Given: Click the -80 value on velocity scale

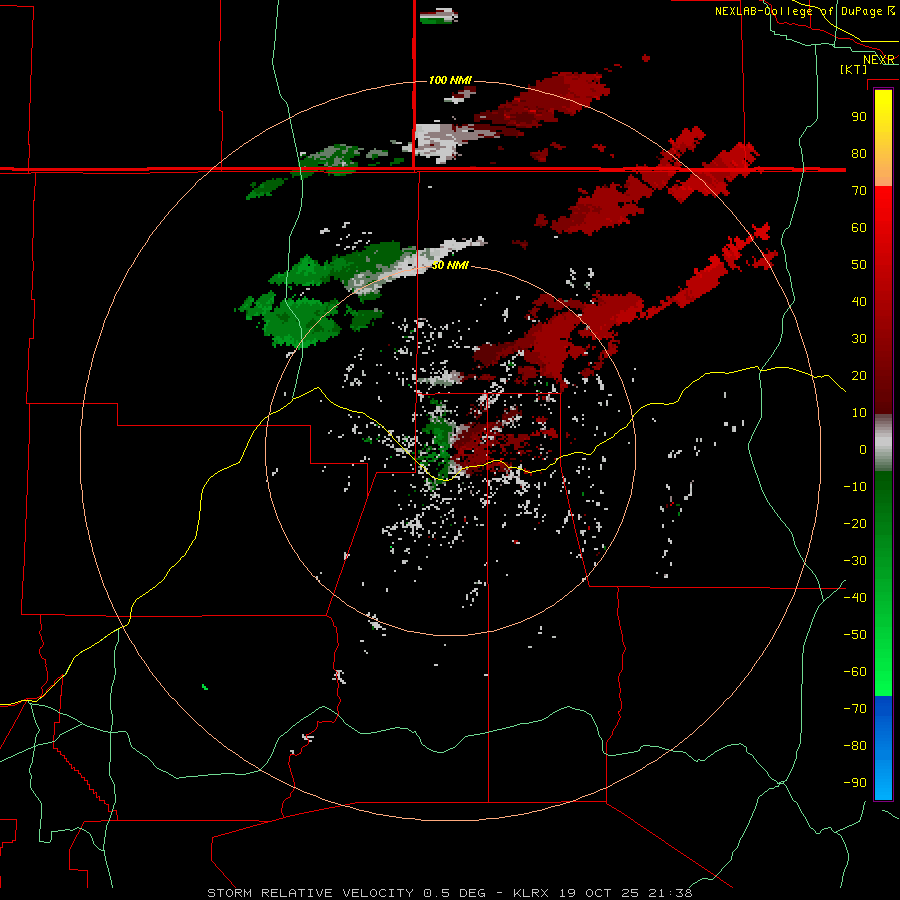Looking at the screenshot, I should pos(855,746).
